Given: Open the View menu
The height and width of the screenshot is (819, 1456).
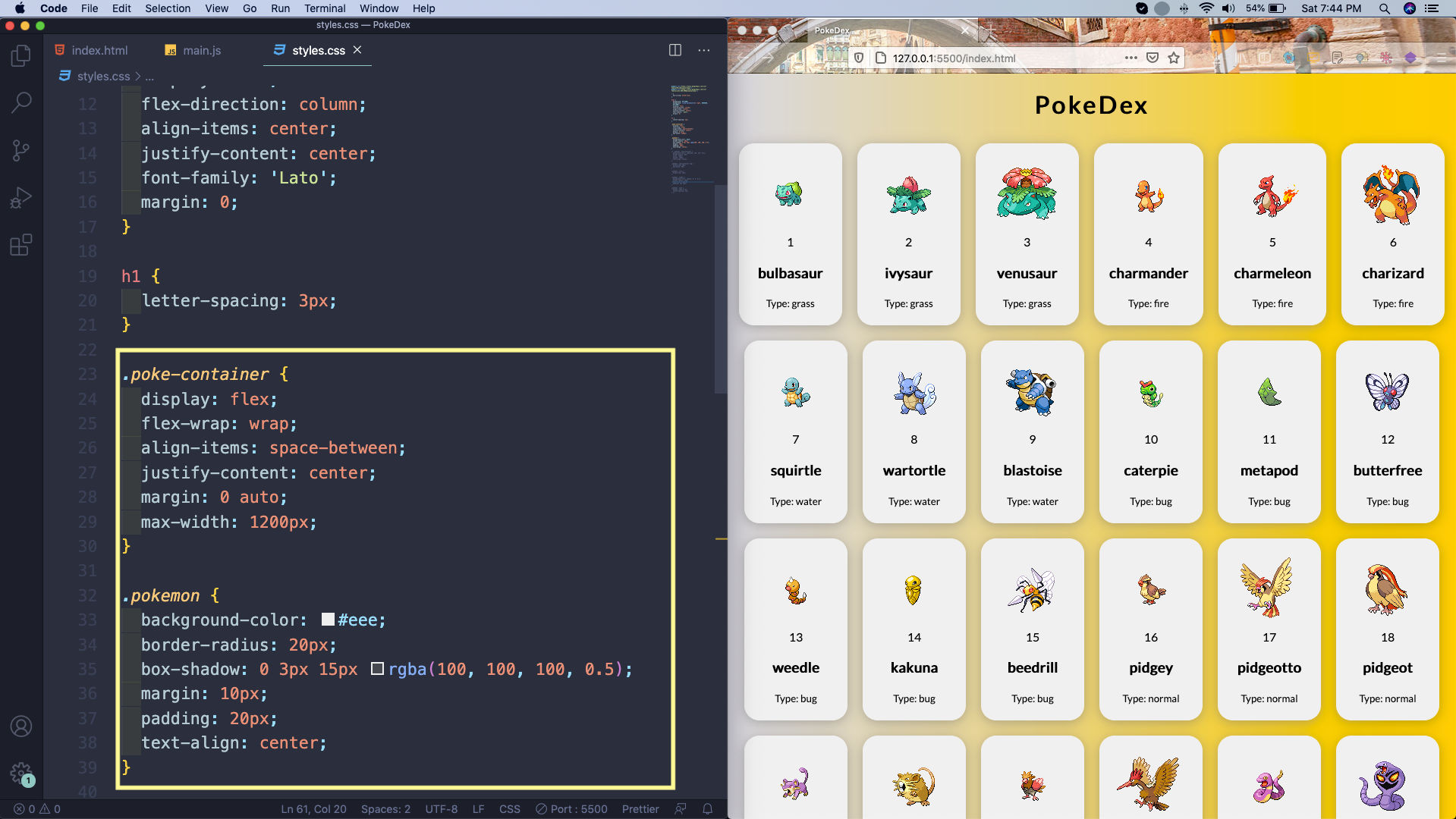Looking at the screenshot, I should point(216,8).
